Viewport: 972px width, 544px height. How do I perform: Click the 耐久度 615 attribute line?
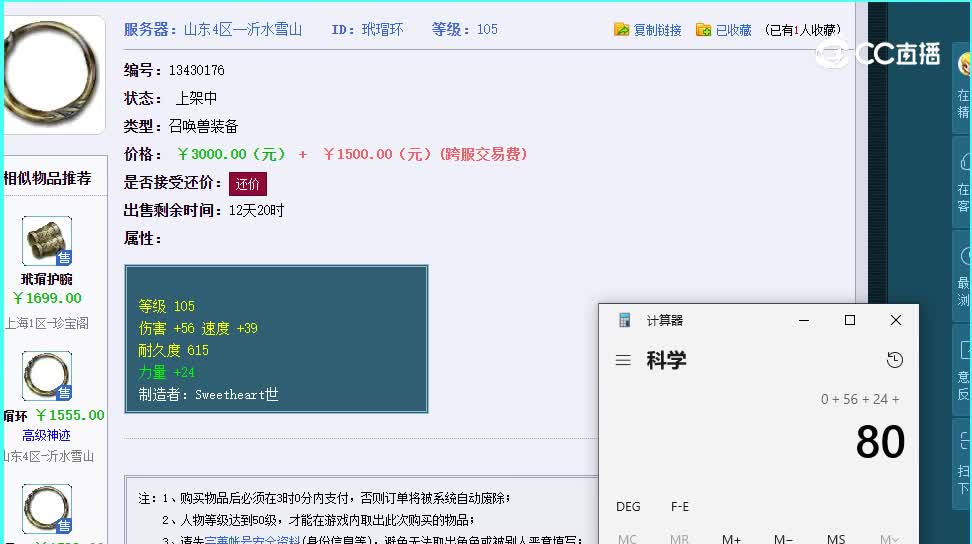coord(173,351)
